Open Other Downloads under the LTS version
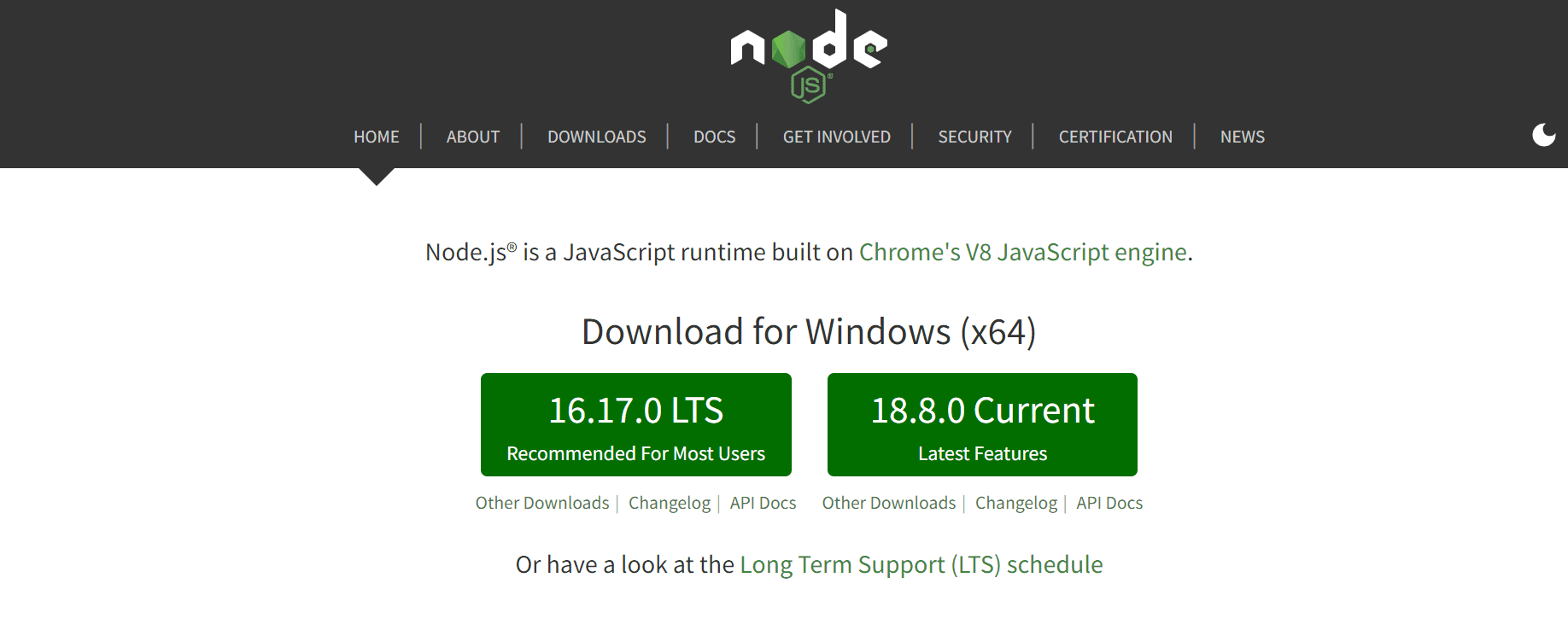Screen dimensions: 1568x636 click(542, 503)
